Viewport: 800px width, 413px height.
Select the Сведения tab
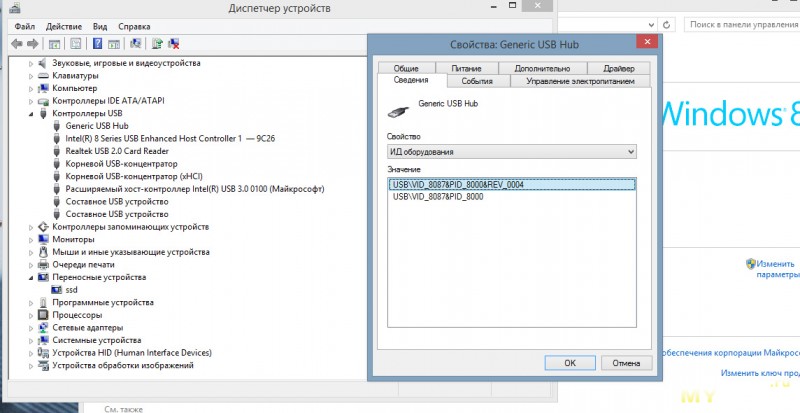click(411, 80)
